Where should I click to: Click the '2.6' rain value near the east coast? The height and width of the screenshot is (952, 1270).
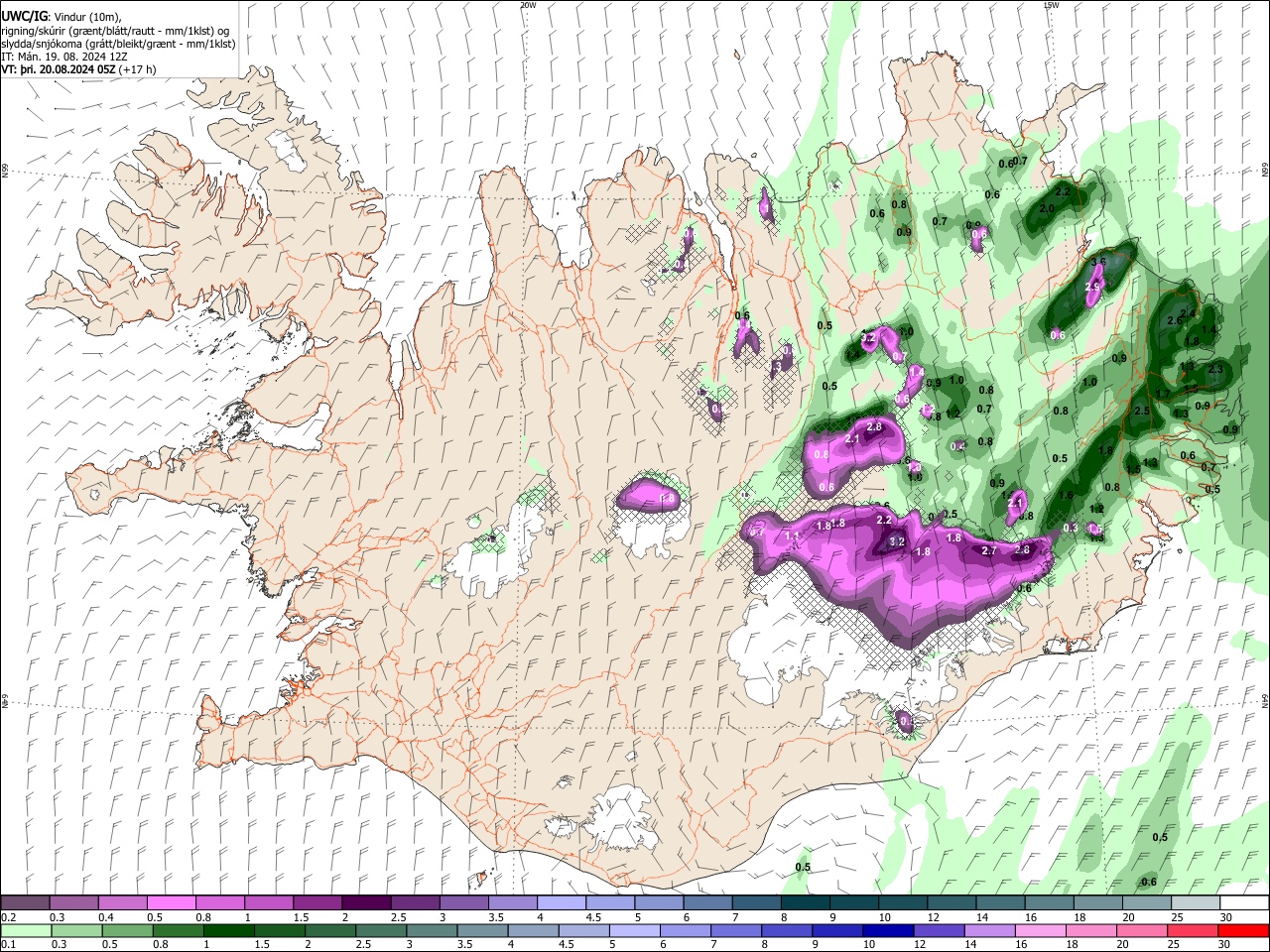tap(1175, 320)
